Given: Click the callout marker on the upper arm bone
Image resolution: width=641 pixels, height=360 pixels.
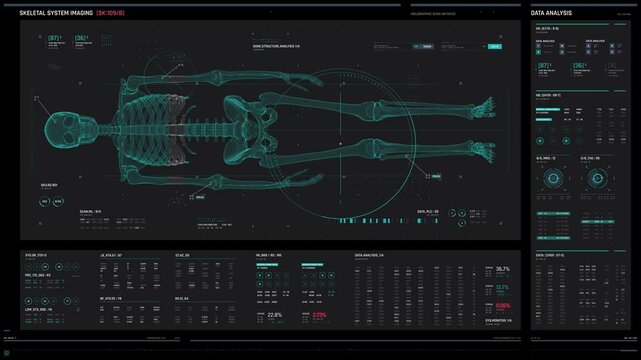Looking at the screenshot, I should click(180, 65).
